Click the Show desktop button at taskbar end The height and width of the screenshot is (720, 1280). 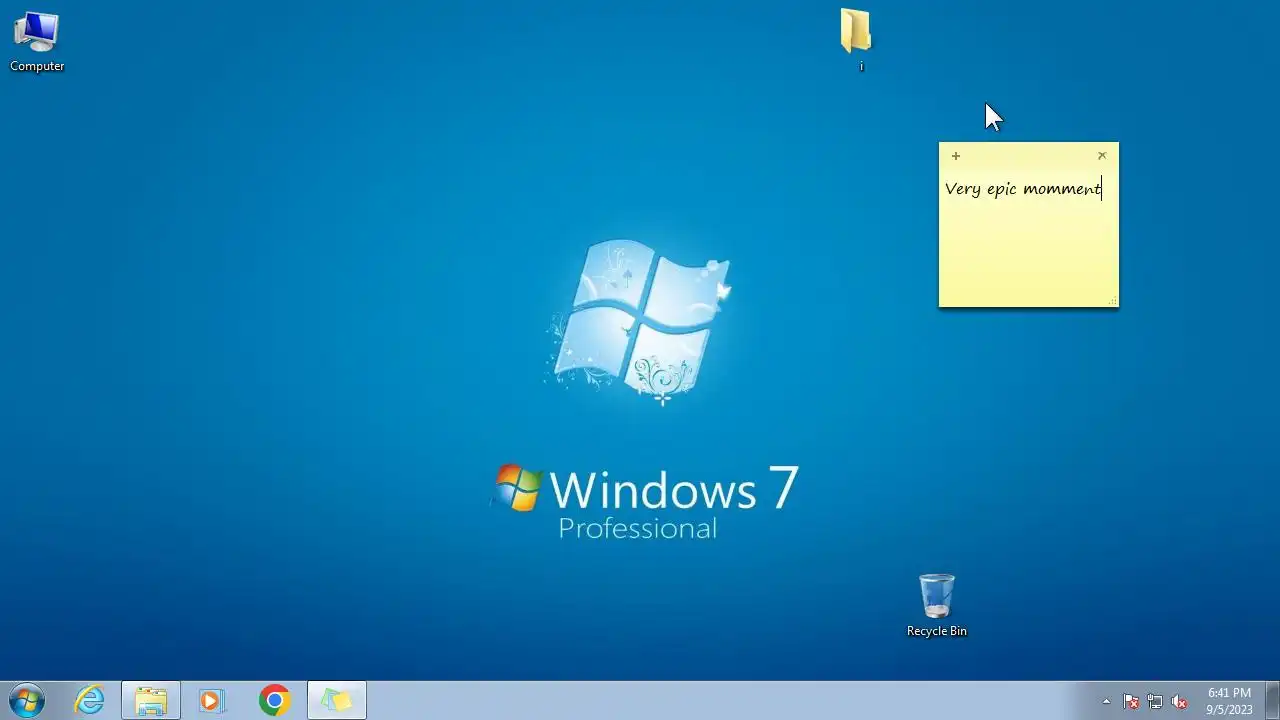click(x=1272, y=700)
